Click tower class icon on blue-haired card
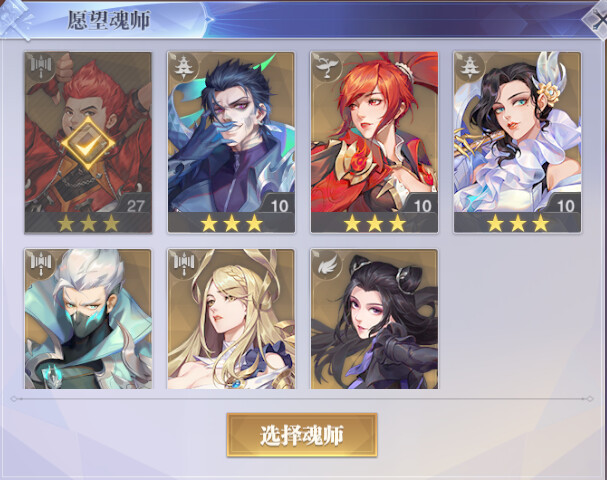Viewport: 607px width, 480px height. (184, 67)
